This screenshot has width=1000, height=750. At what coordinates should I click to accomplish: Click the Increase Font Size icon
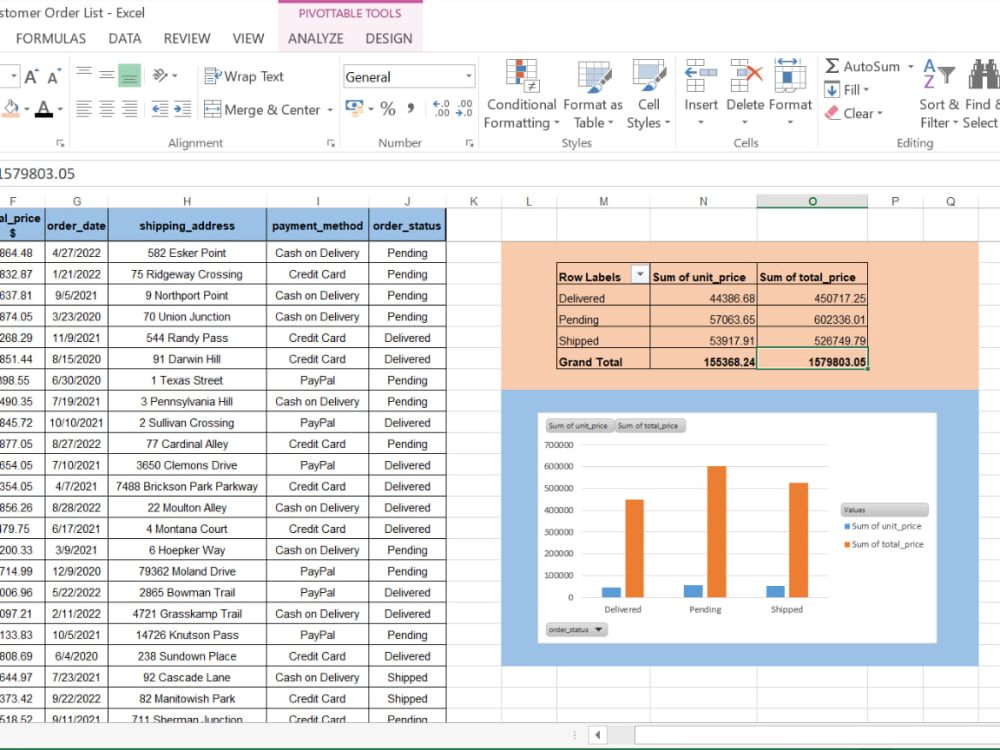click(31, 77)
